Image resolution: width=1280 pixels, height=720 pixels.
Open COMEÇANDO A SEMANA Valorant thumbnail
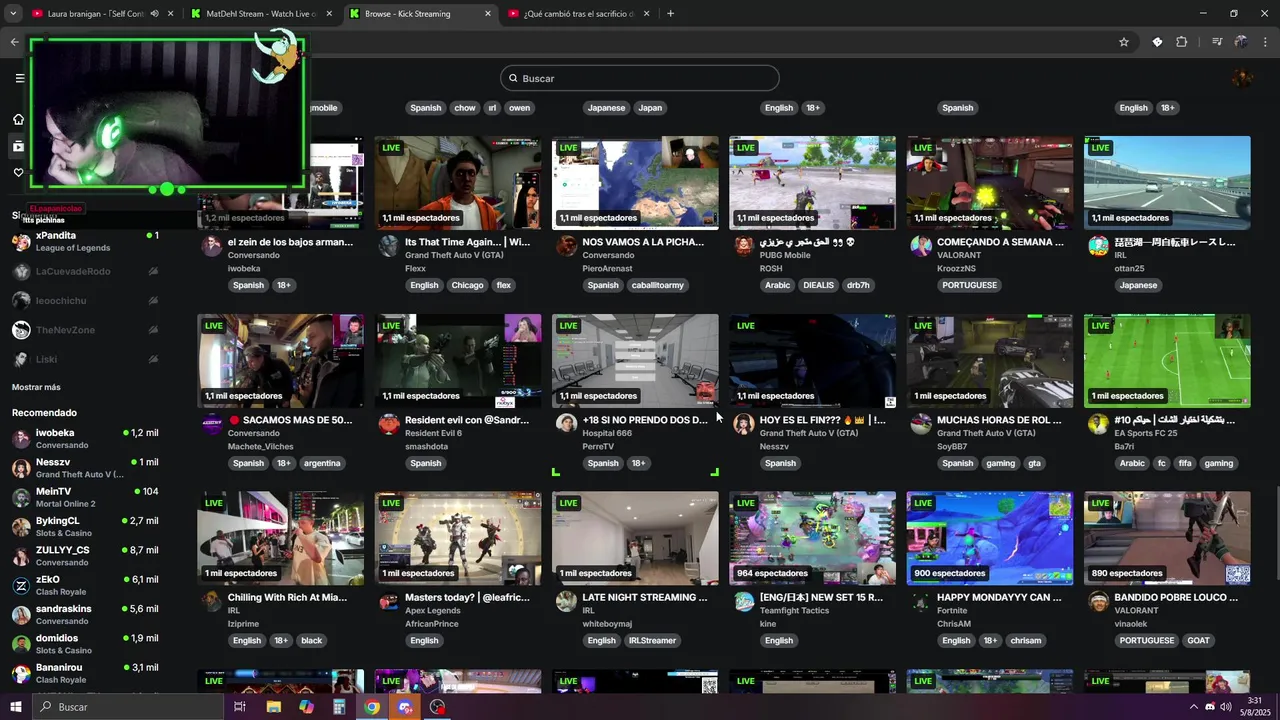(990, 183)
